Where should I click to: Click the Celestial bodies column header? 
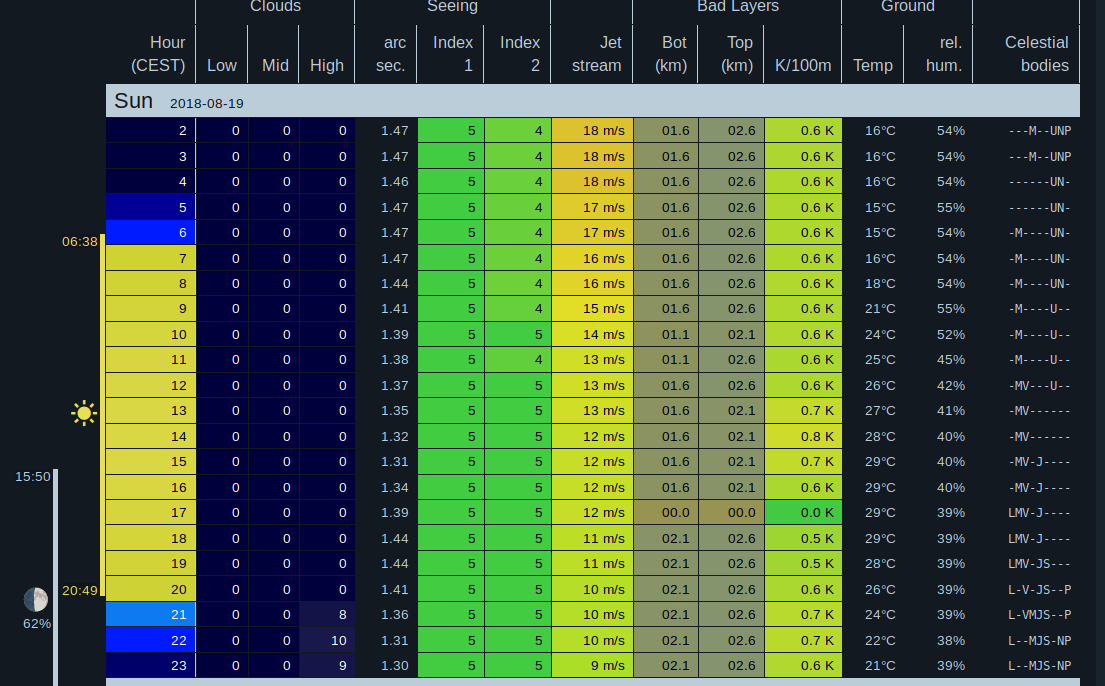click(1036, 54)
